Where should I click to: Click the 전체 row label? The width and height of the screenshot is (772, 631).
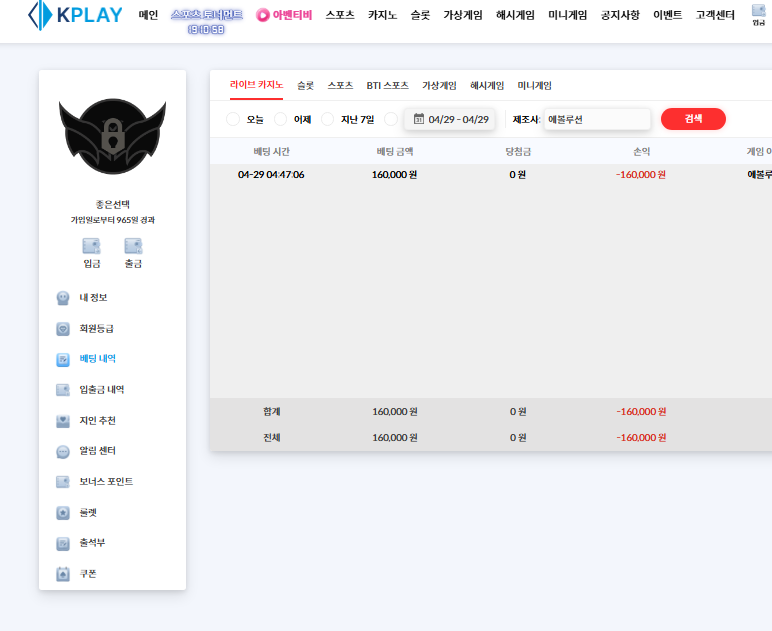[x=271, y=438]
